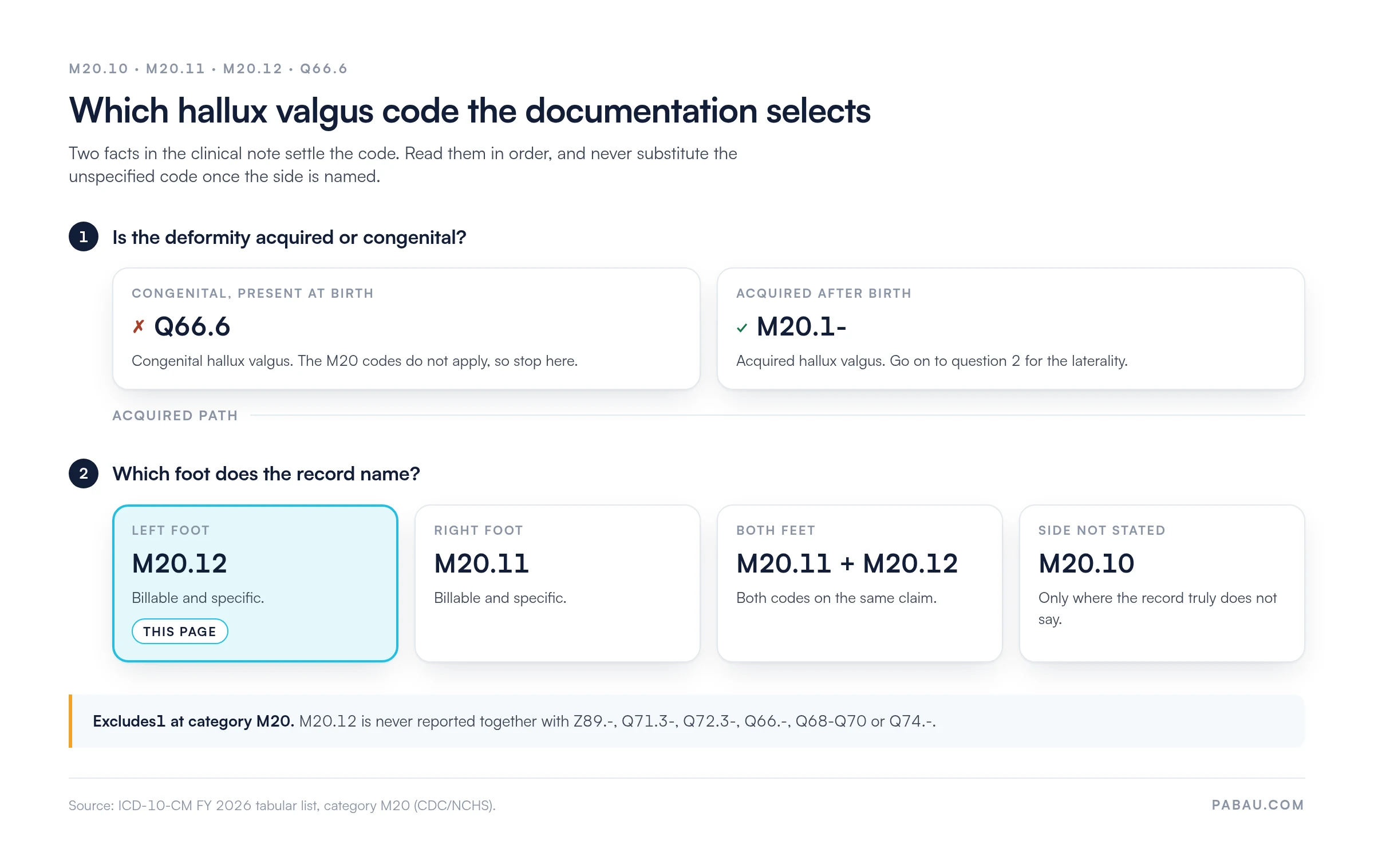
Task: Click the red X icon beside Q66.6
Action: click(139, 327)
